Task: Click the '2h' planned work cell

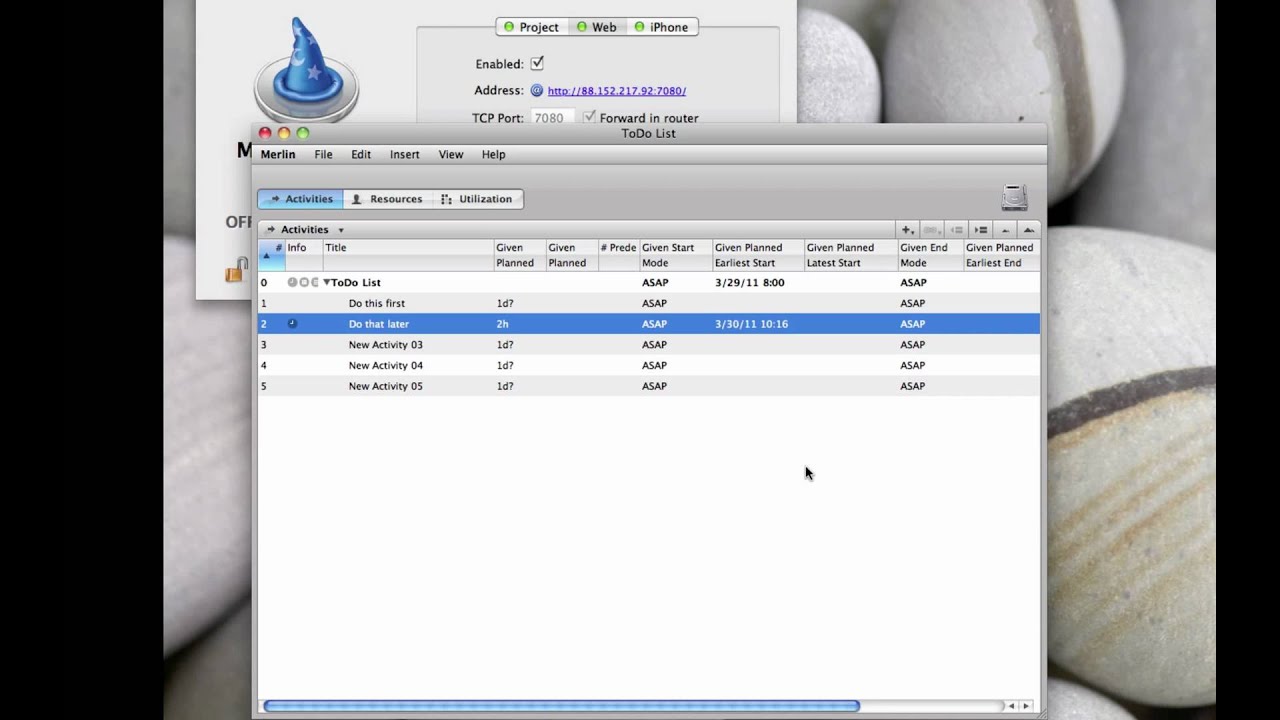Action: click(x=502, y=324)
